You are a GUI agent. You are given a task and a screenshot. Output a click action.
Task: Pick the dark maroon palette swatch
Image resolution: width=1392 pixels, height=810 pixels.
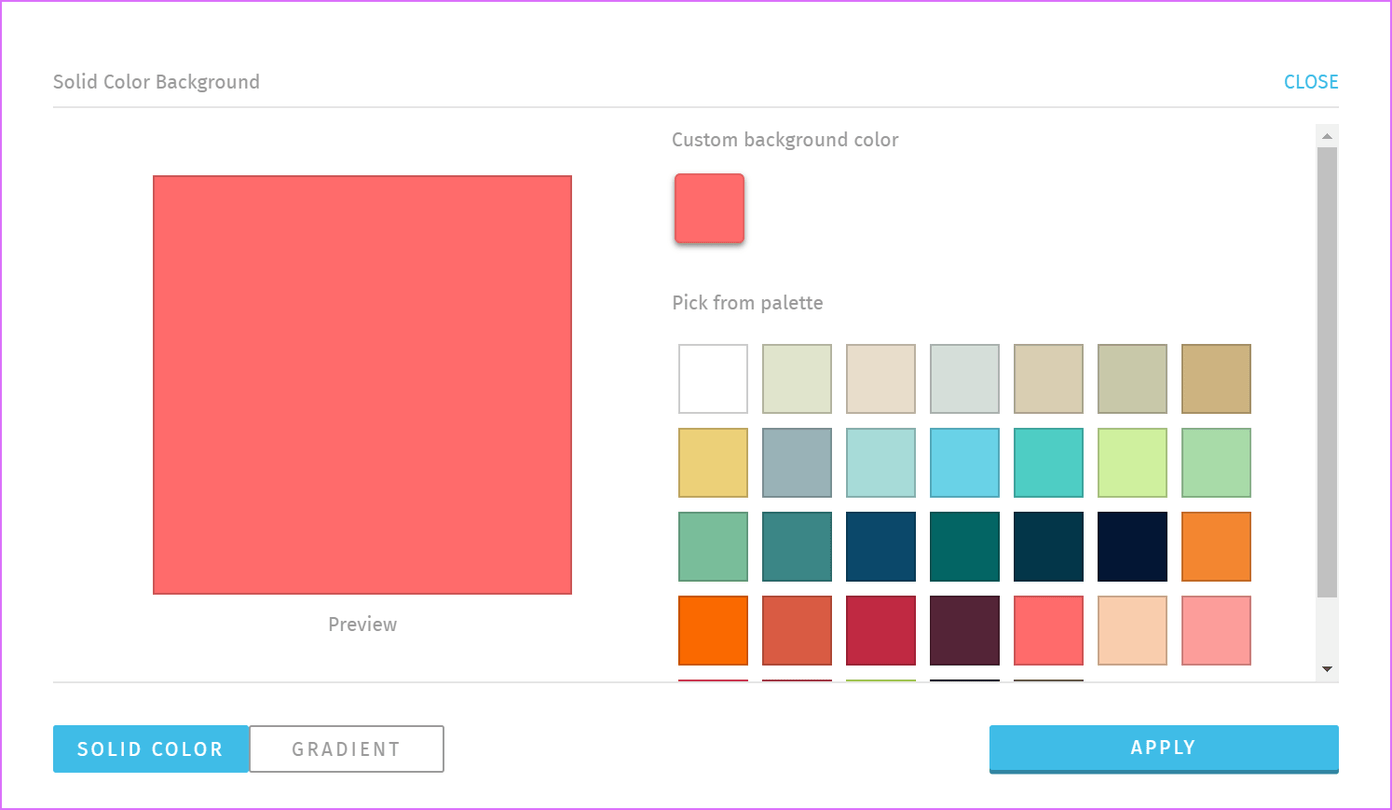coord(965,631)
